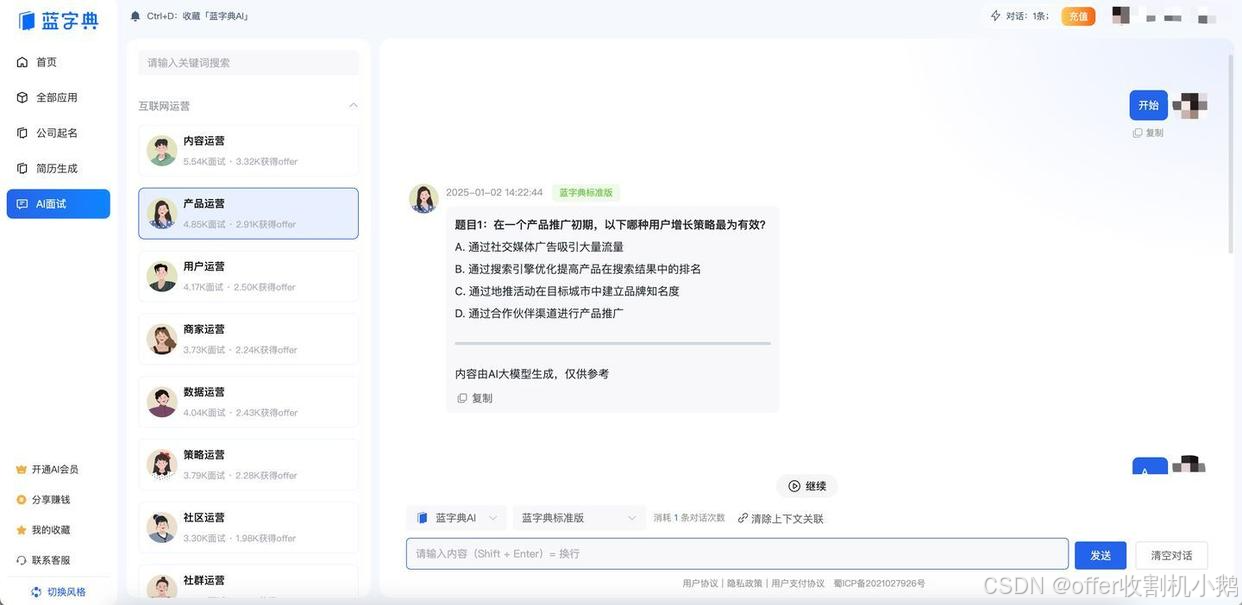This screenshot has width=1242, height=605.
Task: Click the copy icon under the question message
Action: point(462,398)
